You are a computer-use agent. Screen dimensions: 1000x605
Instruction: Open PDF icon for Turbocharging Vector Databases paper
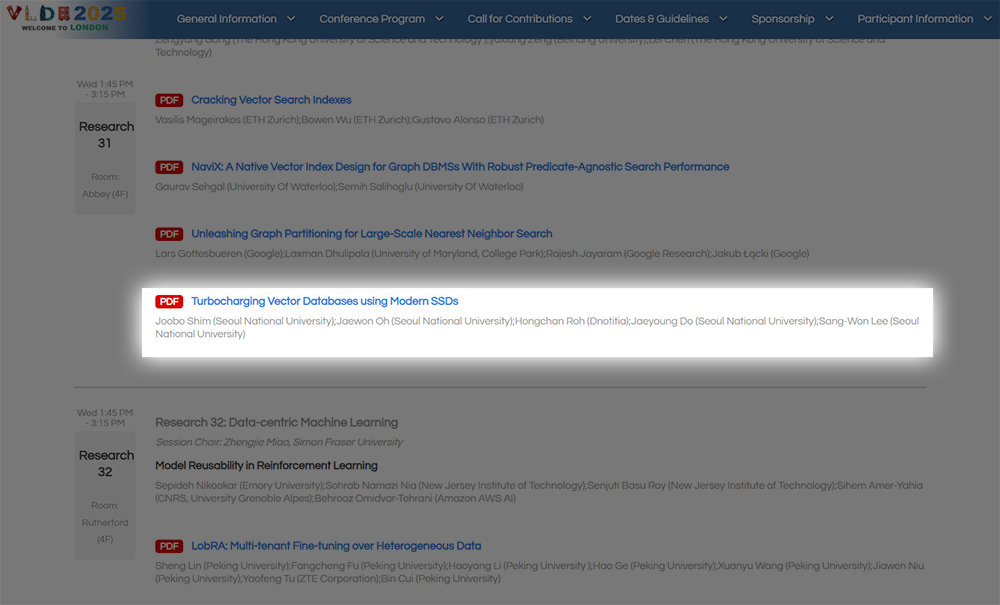coord(169,301)
